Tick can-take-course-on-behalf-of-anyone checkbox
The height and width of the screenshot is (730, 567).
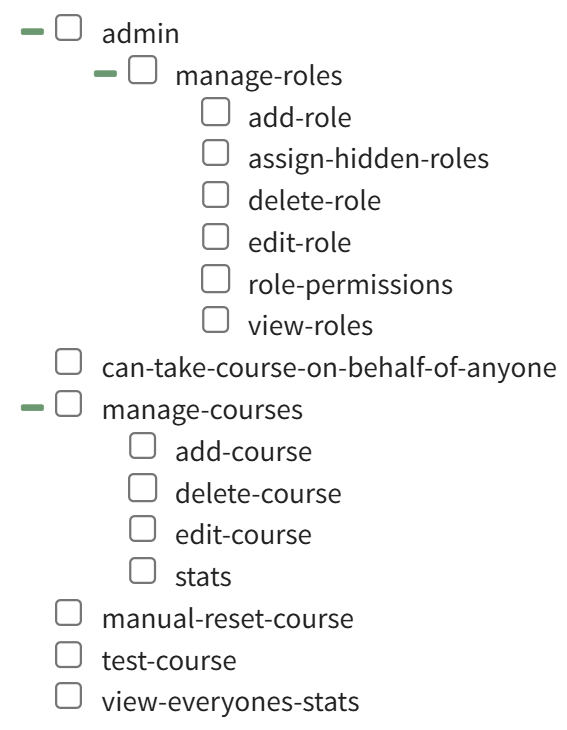click(69, 362)
